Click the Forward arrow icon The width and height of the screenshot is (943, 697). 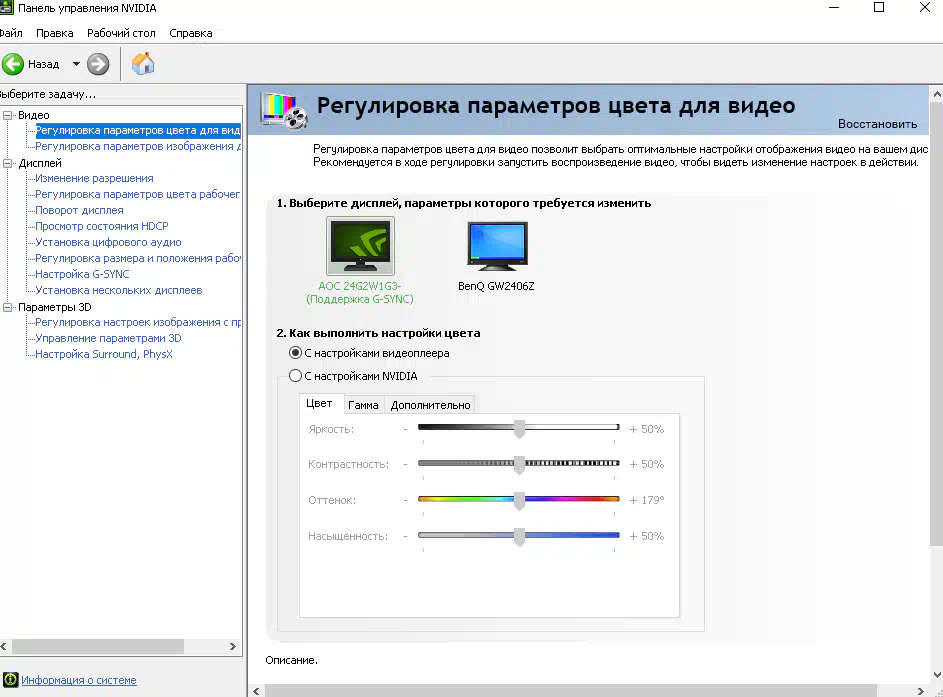98,64
